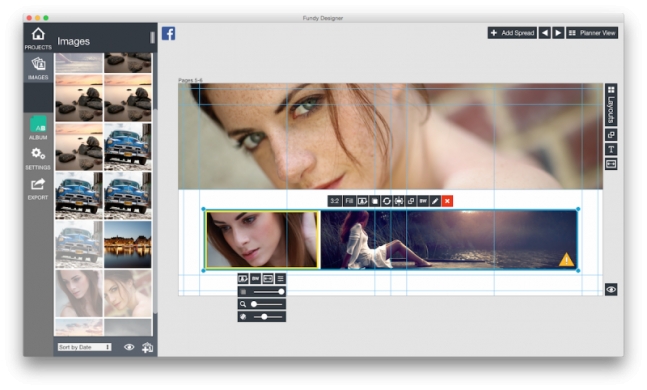Screen dimensions: 647x390
Task: Click the bottom-right handle of the selection
Action: (578, 271)
